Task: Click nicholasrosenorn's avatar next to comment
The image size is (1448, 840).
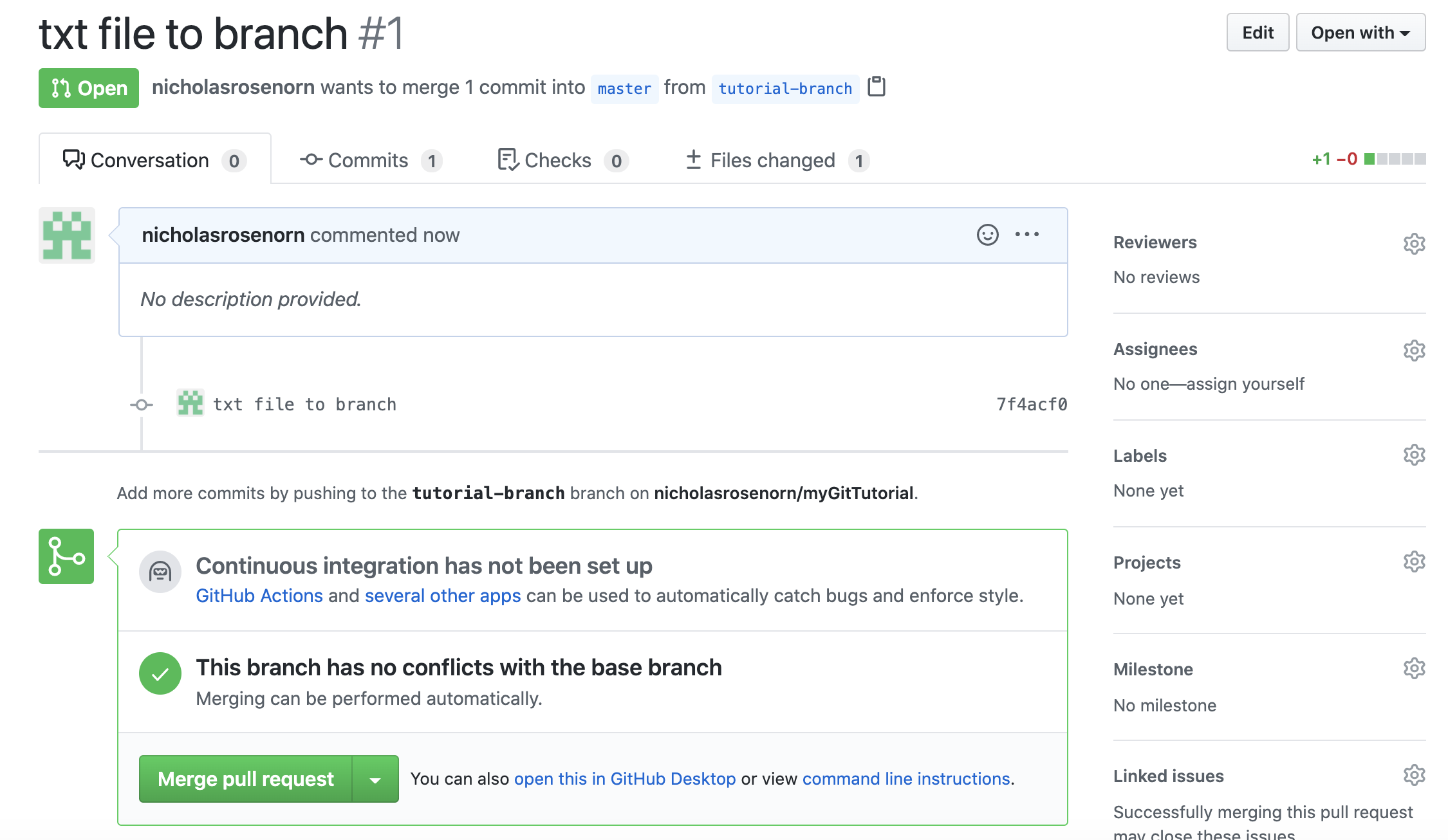Action: [67, 235]
